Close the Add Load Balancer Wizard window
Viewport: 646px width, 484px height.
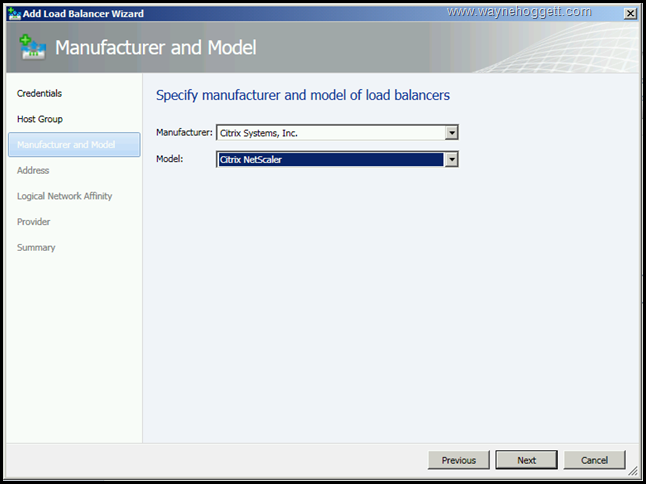629,13
